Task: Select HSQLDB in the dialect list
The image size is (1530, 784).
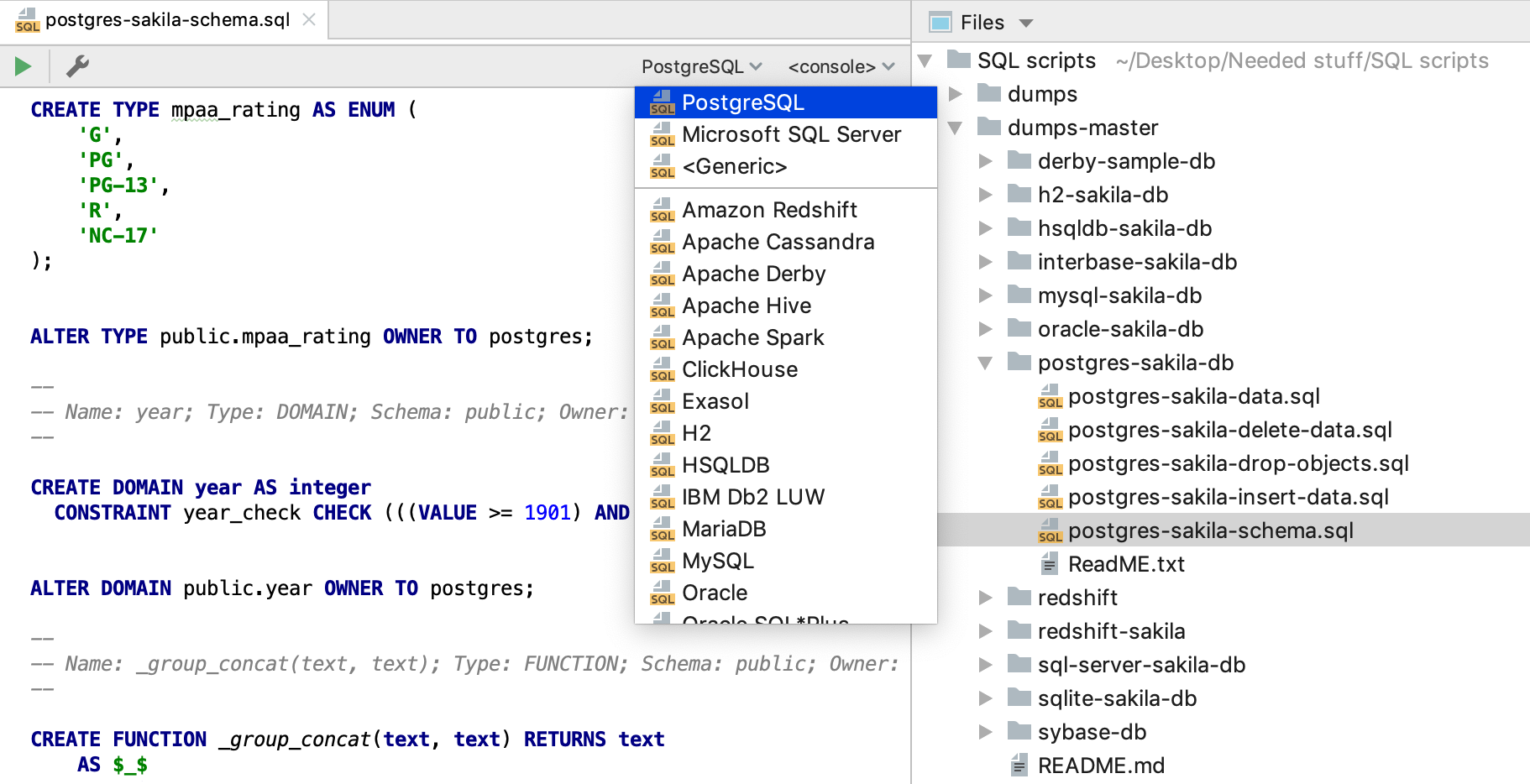Action: click(786, 465)
